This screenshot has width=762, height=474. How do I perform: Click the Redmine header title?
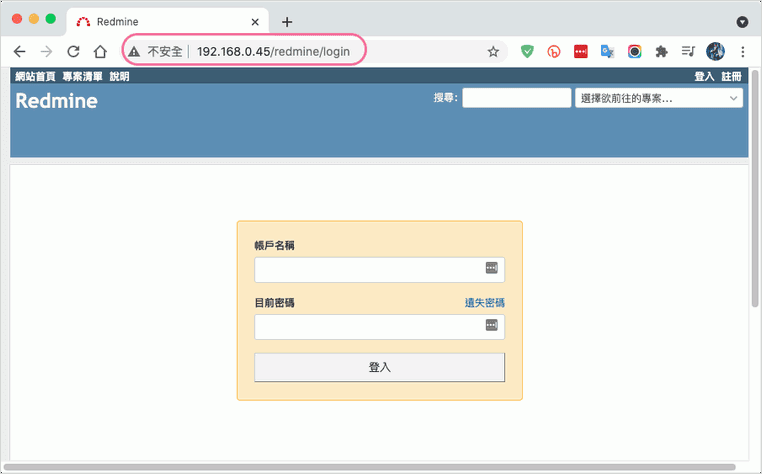click(x=56, y=101)
